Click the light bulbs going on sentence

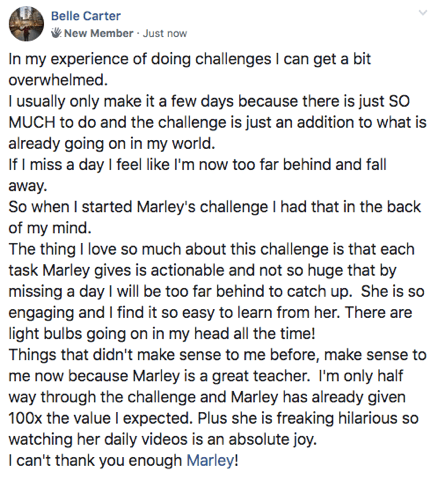(x=162, y=333)
